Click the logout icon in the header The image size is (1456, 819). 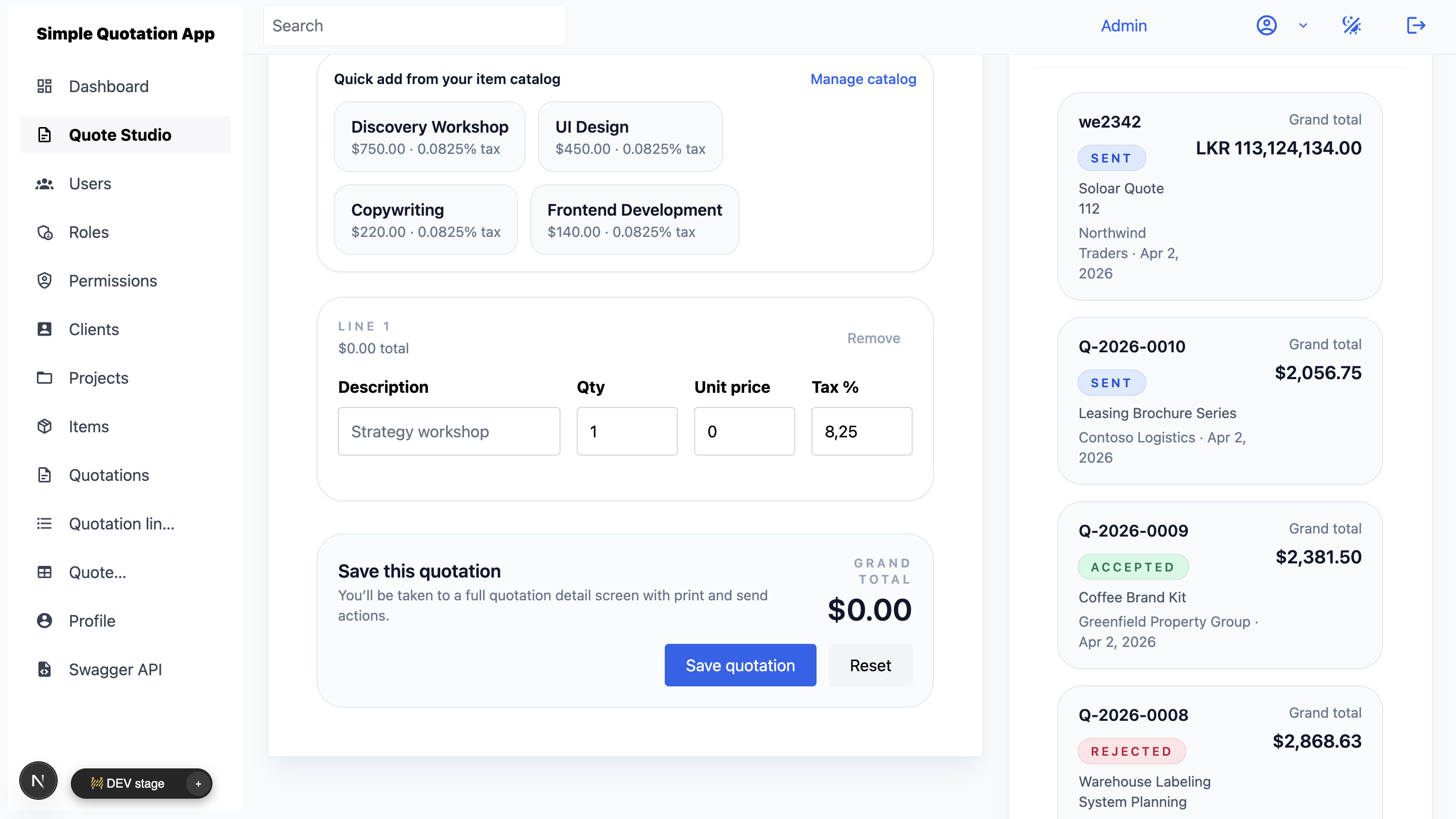pos(1416,25)
